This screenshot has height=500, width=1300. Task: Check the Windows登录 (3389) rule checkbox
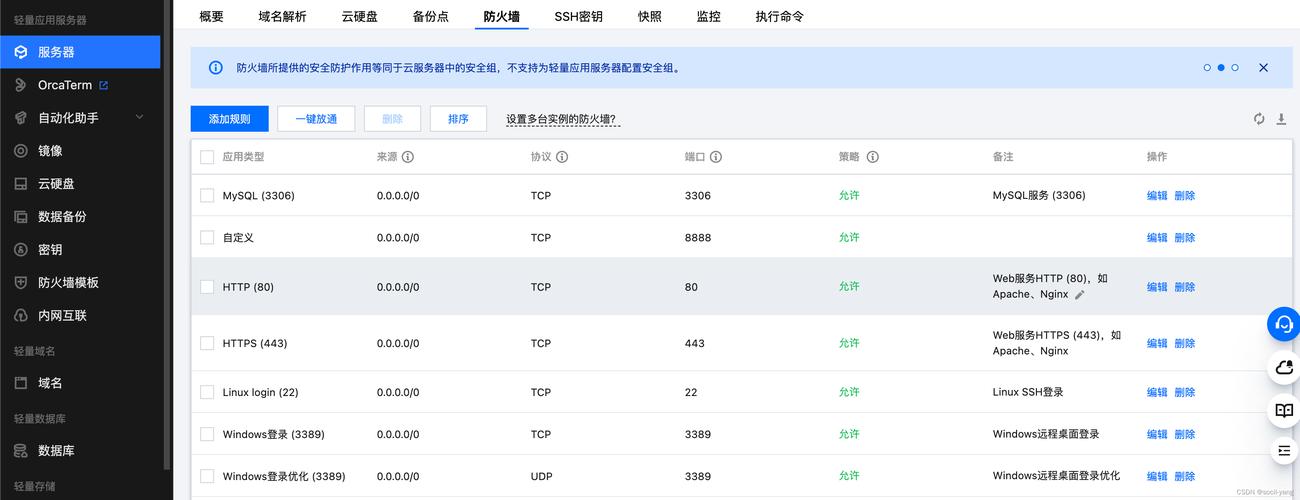tap(207, 434)
